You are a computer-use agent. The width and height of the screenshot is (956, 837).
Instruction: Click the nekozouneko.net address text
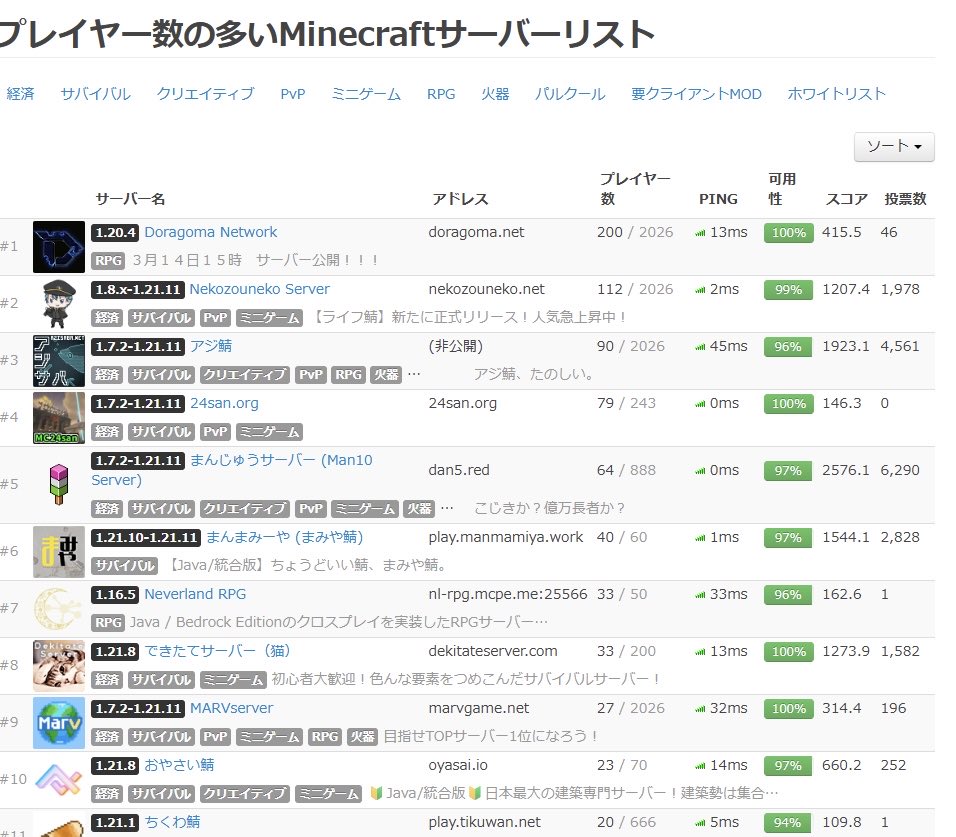[x=487, y=289]
